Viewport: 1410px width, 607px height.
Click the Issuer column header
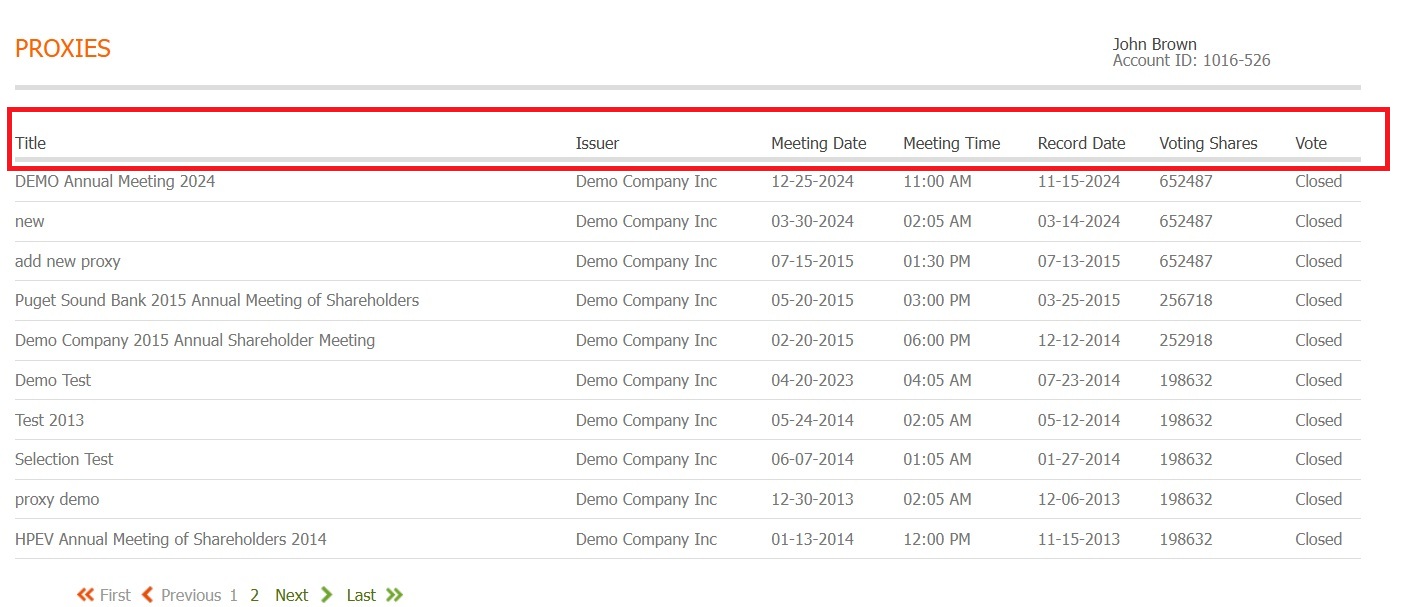(597, 143)
